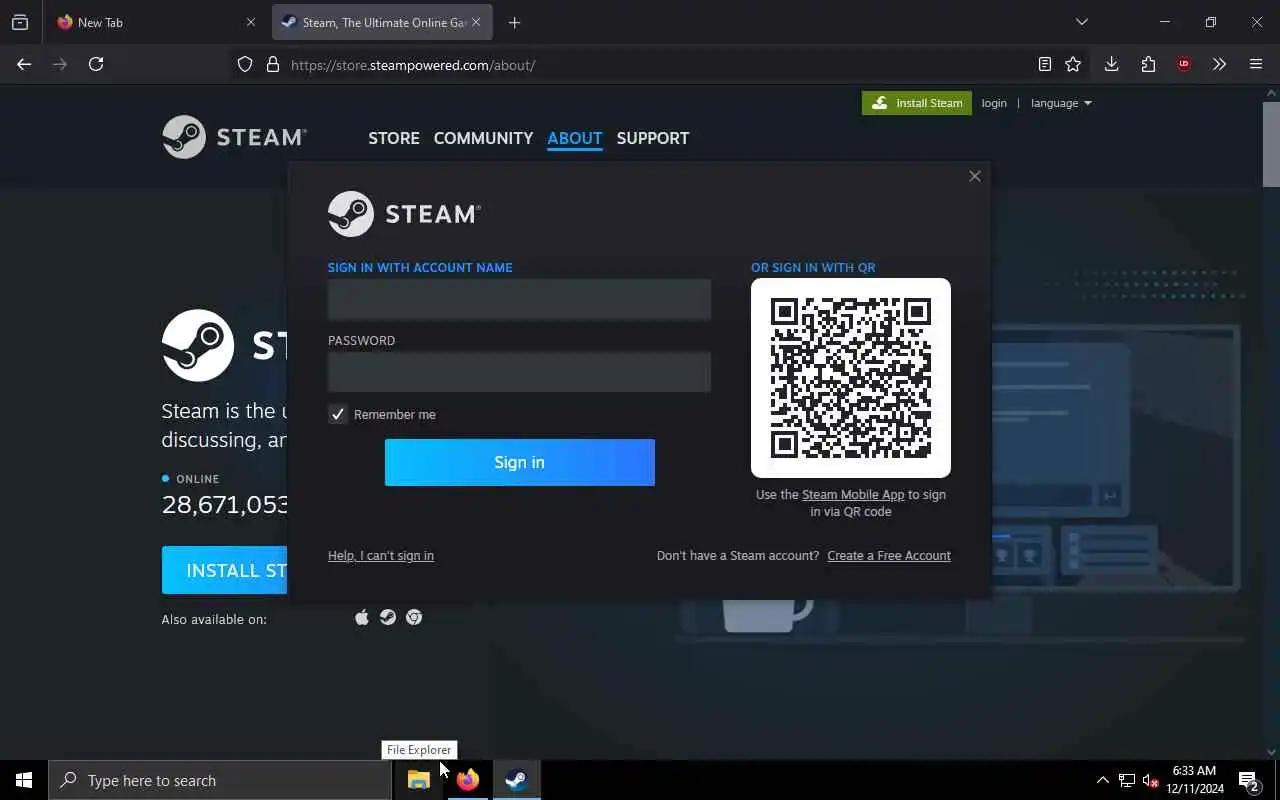The width and height of the screenshot is (1280, 800).
Task: Open the language dropdown
Action: 1061,103
